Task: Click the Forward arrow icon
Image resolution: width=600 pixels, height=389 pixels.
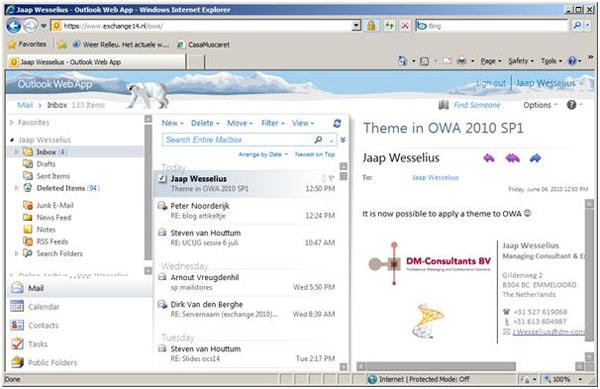Action: (535, 158)
